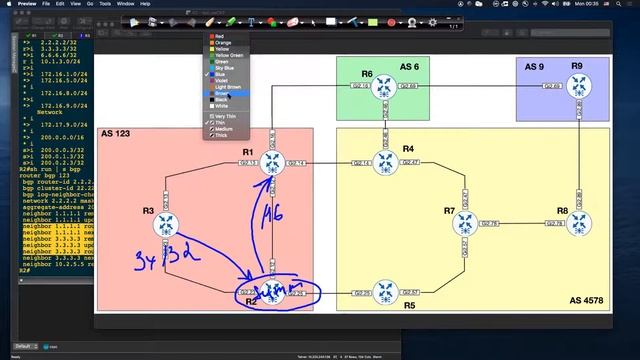Open the View menu
Image resolution: width=640 pixels, height=360 pixels.
[76, 4]
